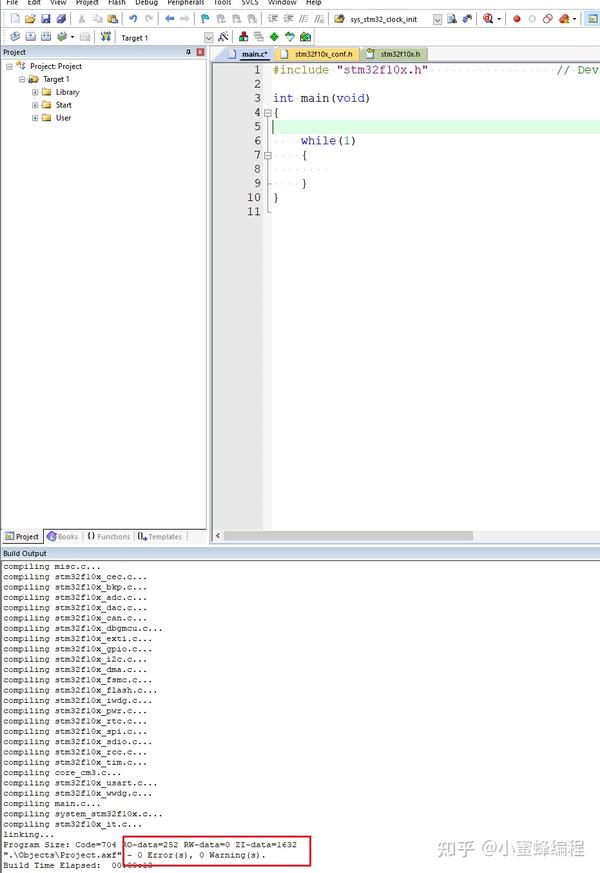The image size is (600, 873).
Task: Open the Flash menu
Action: coord(116,2)
